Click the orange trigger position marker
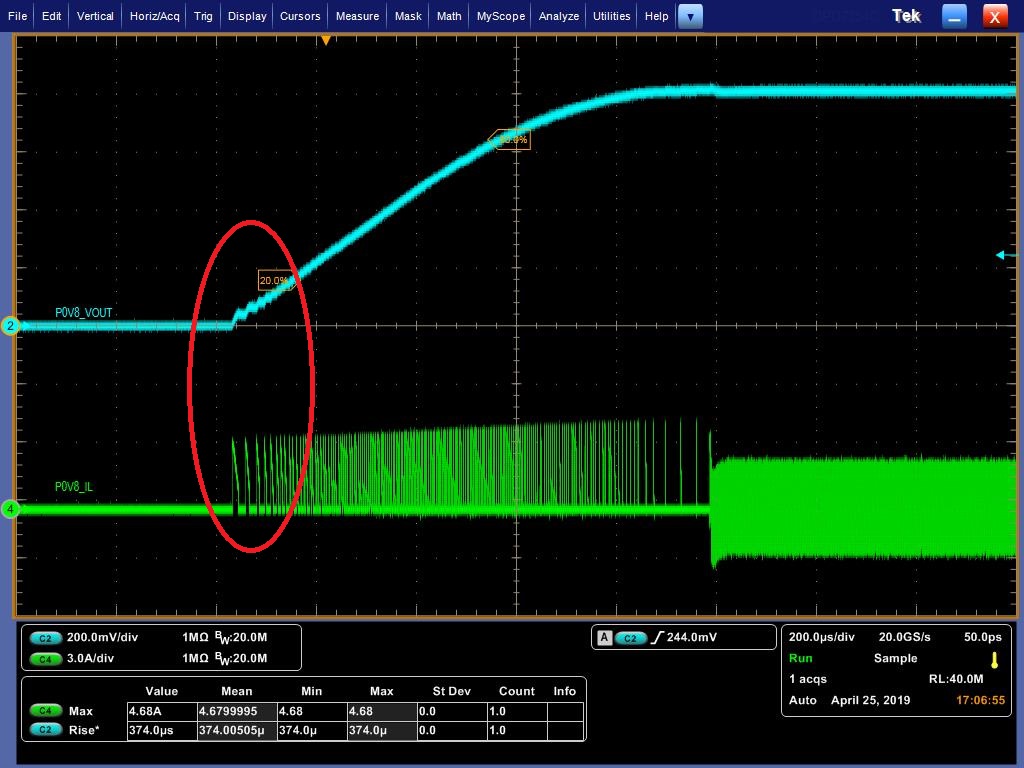The height and width of the screenshot is (768, 1024). coord(326,40)
